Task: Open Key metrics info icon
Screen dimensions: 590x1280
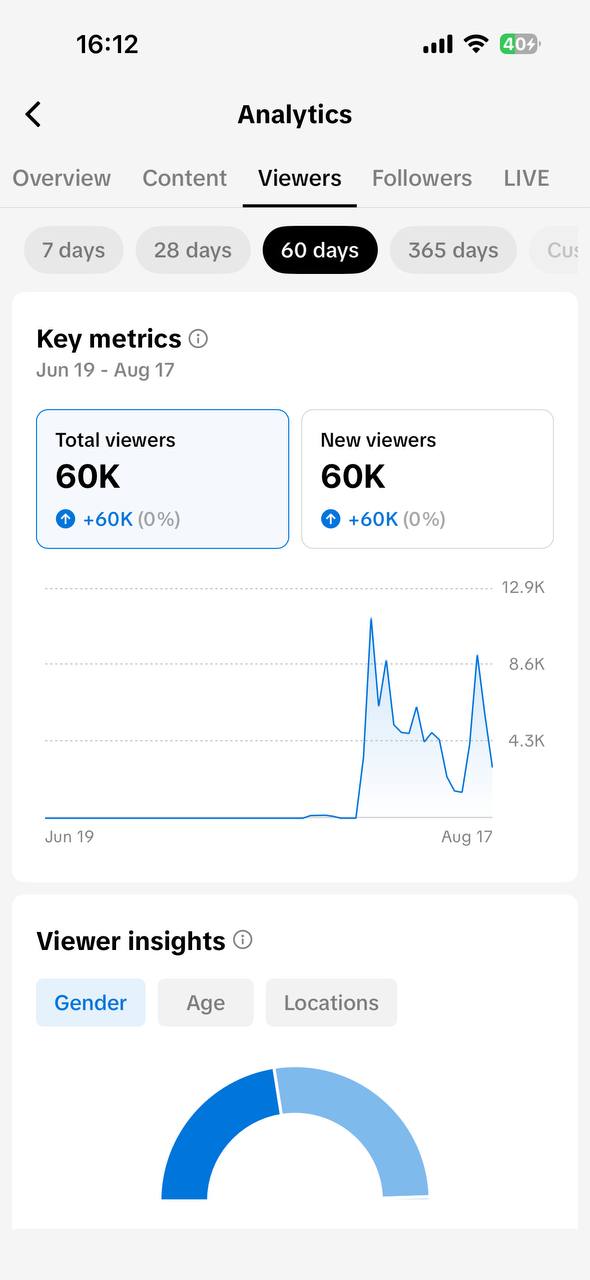Action: pyautogui.click(x=198, y=338)
